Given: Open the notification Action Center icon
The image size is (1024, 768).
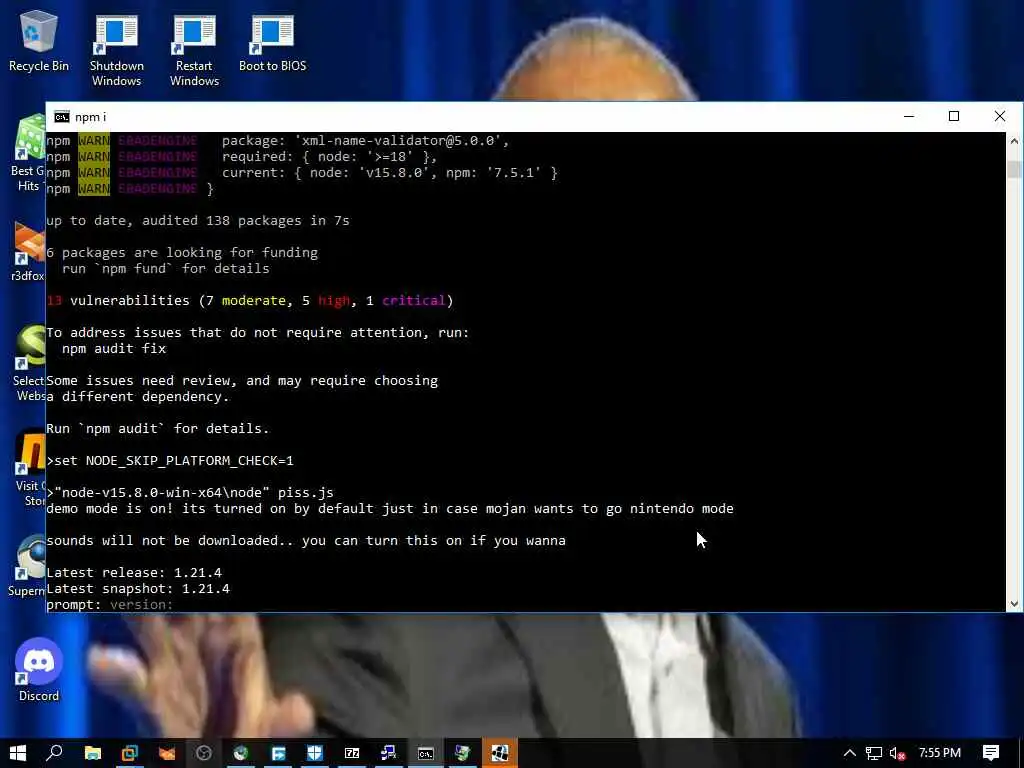Looking at the screenshot, I should tap(991, 753).
